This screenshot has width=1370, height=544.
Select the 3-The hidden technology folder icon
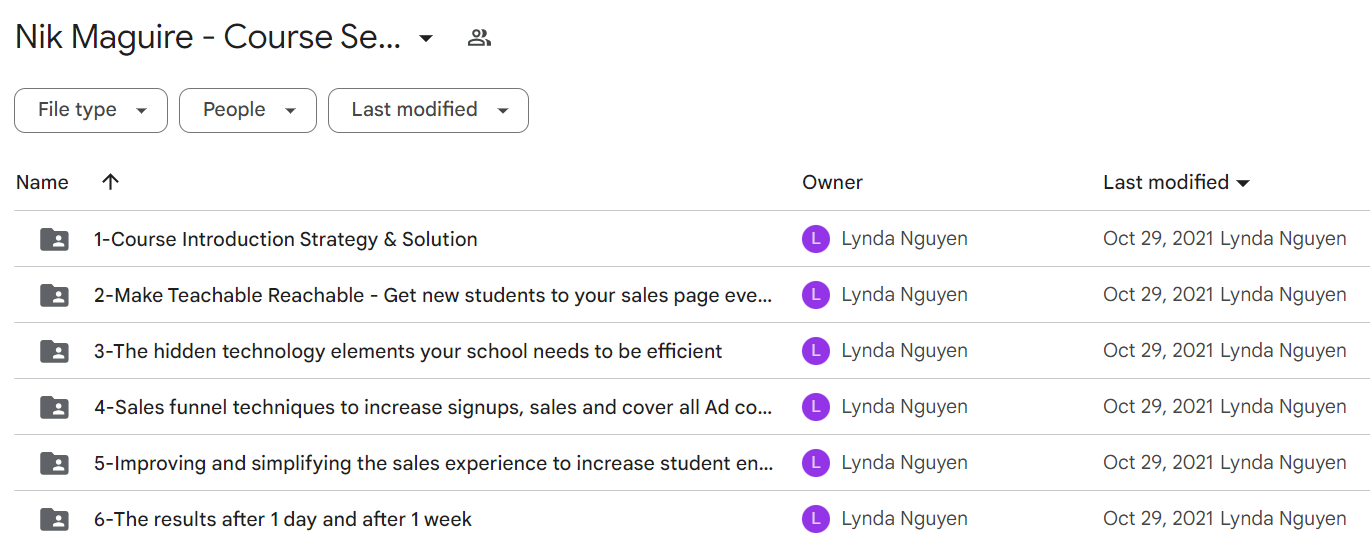[x=54, y=351]
